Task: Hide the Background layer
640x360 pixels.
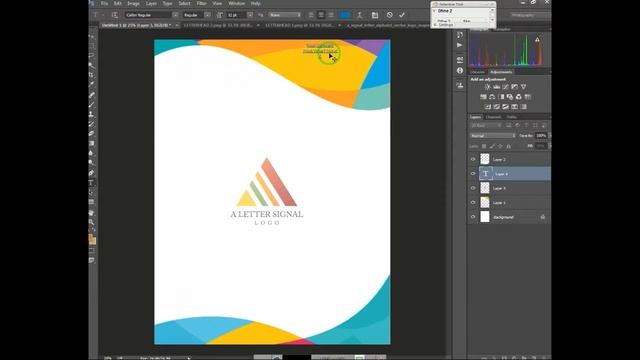Action: click(x=473, y=217)
